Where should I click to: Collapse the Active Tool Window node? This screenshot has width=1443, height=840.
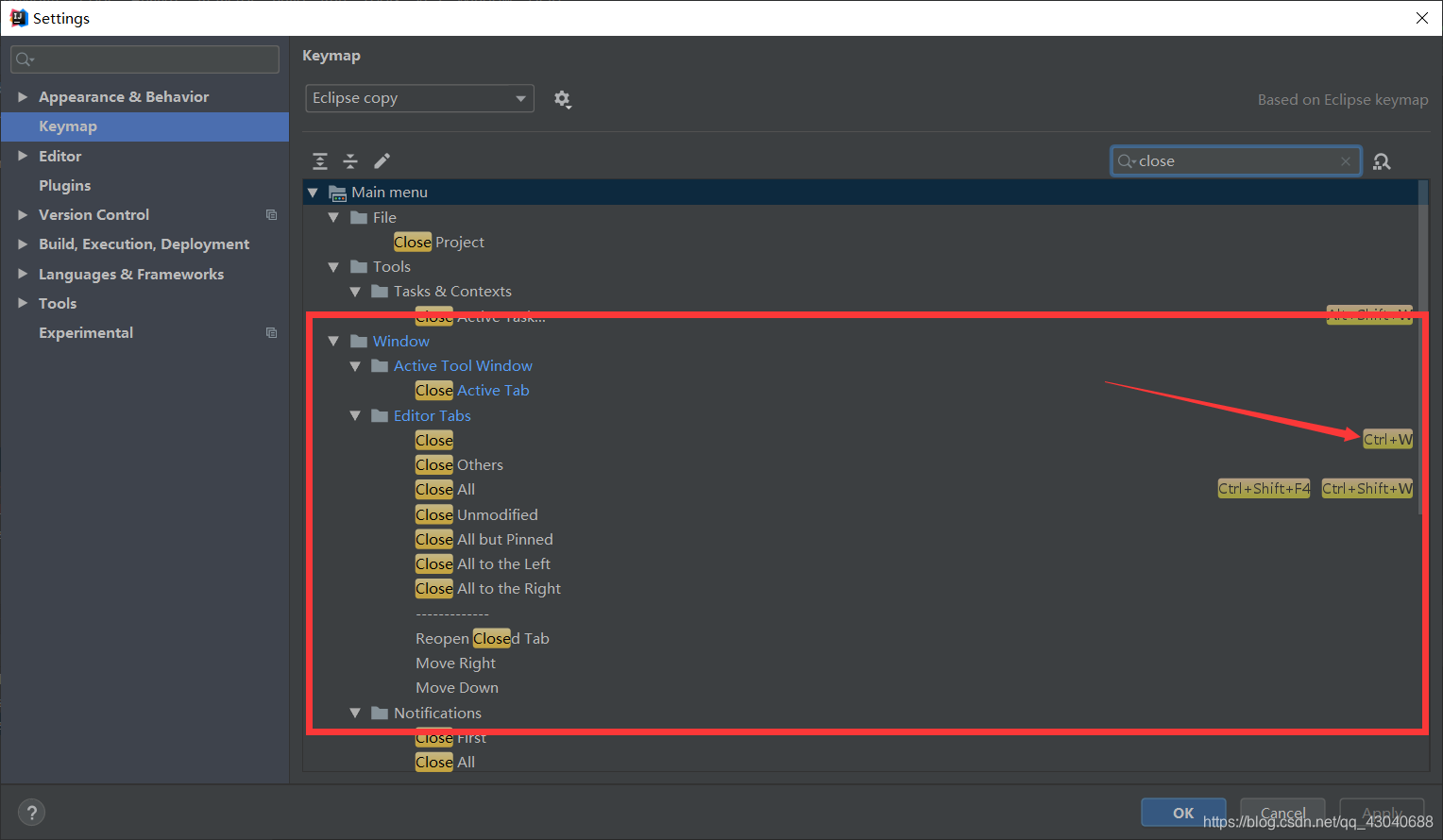tap(355, 366)
